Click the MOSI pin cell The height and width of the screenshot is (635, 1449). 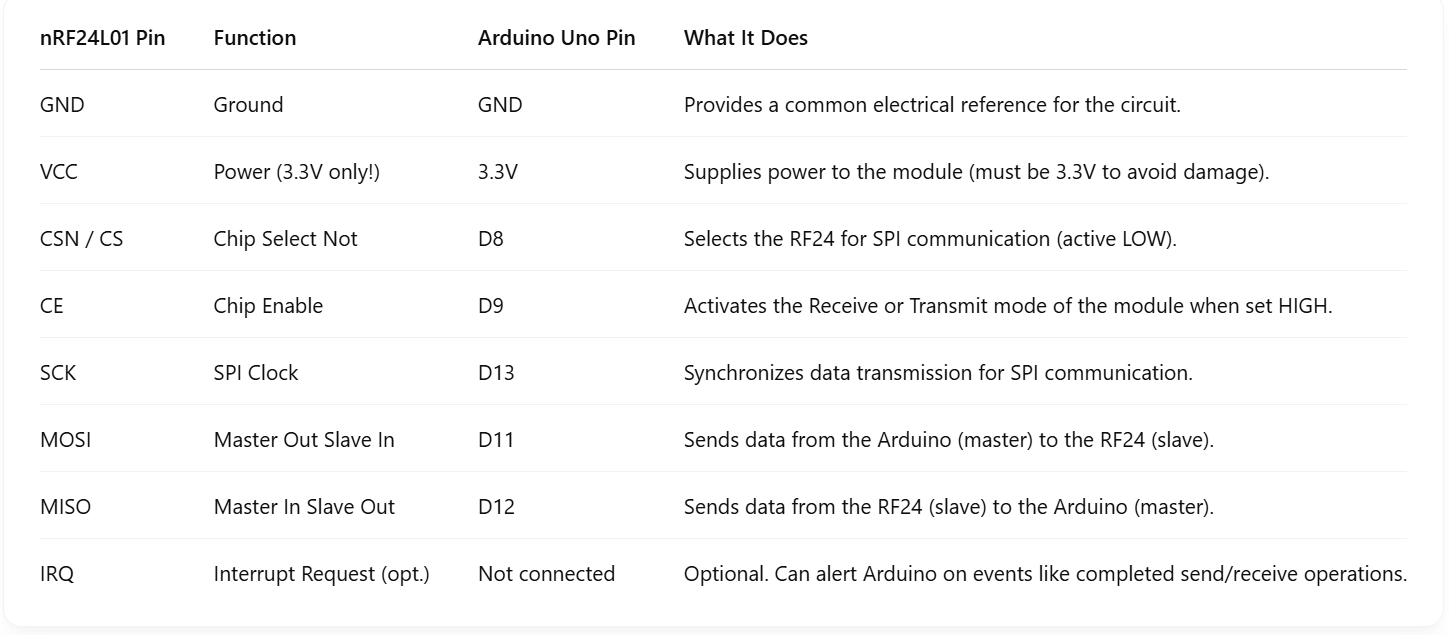click(66, 440)
